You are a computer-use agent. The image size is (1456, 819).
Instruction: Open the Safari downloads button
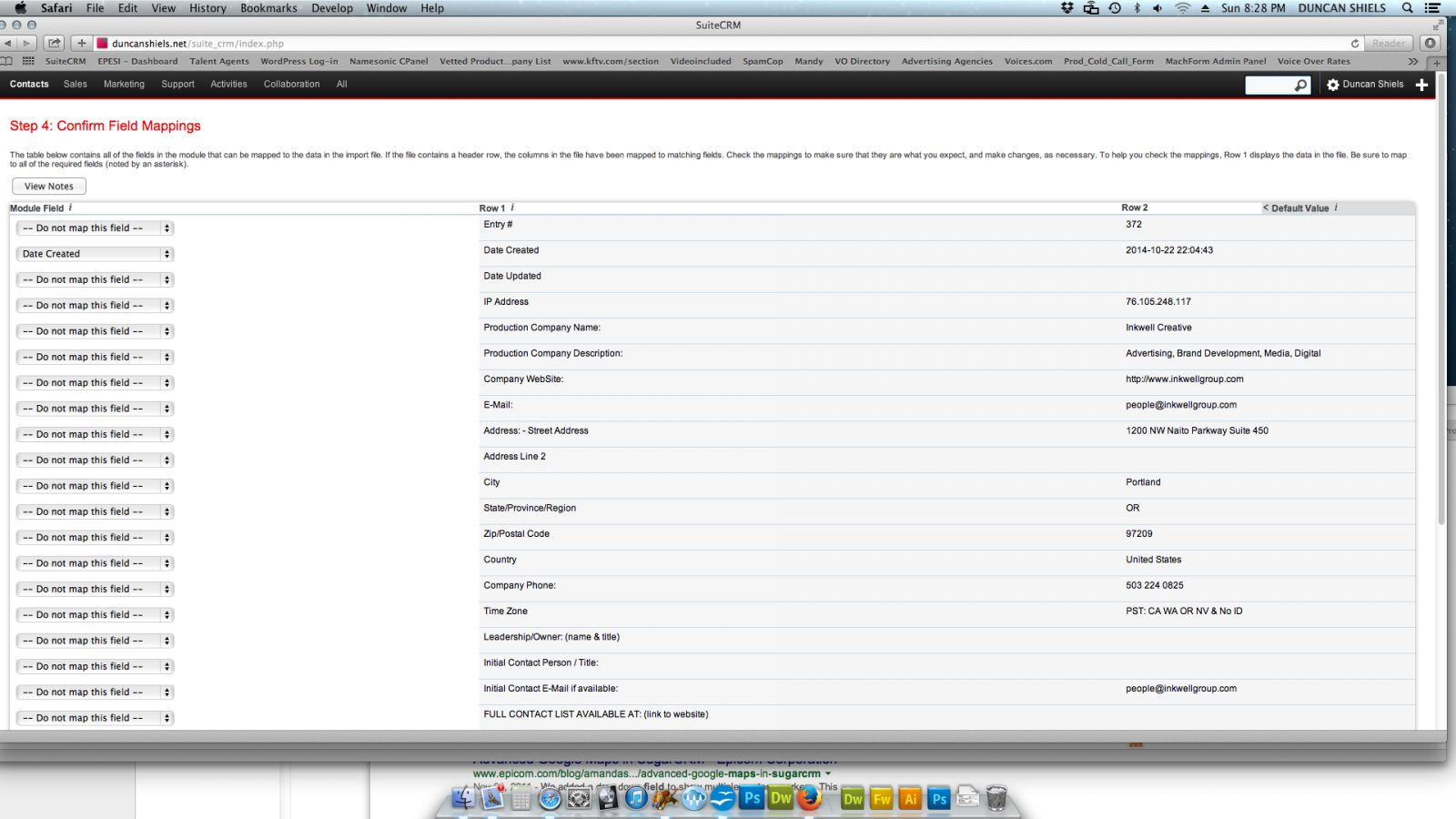click(x=1431, y=43)
